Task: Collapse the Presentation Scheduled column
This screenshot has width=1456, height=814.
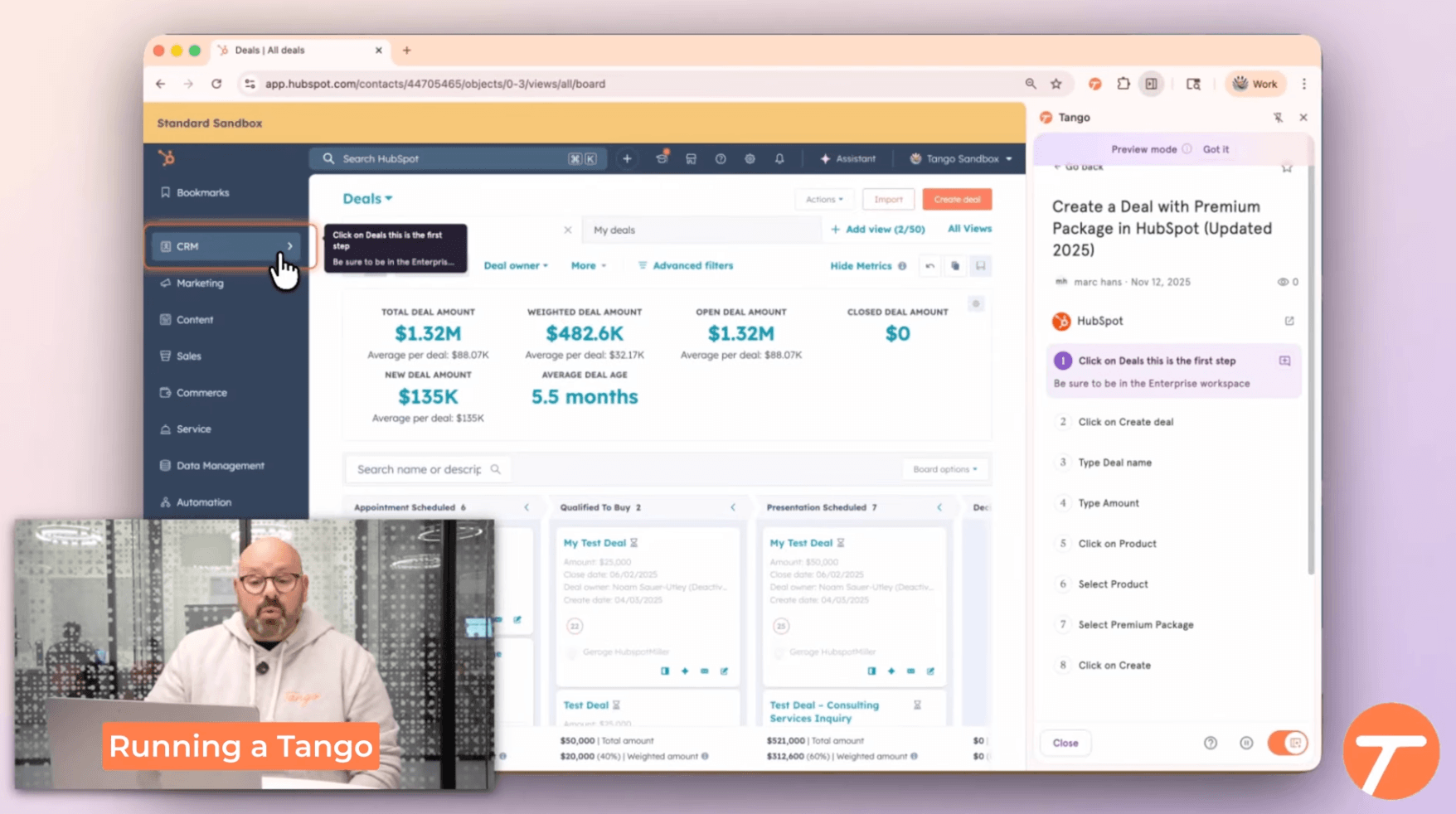Action: pyautogui.click(x=939, y=507)
